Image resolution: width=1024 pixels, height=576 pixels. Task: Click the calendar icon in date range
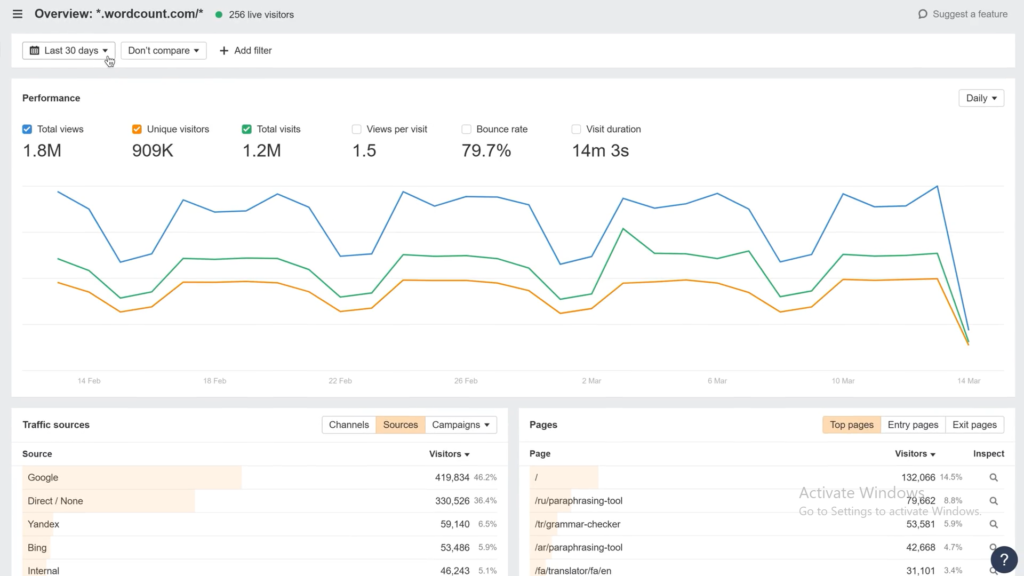coord(35,50)
